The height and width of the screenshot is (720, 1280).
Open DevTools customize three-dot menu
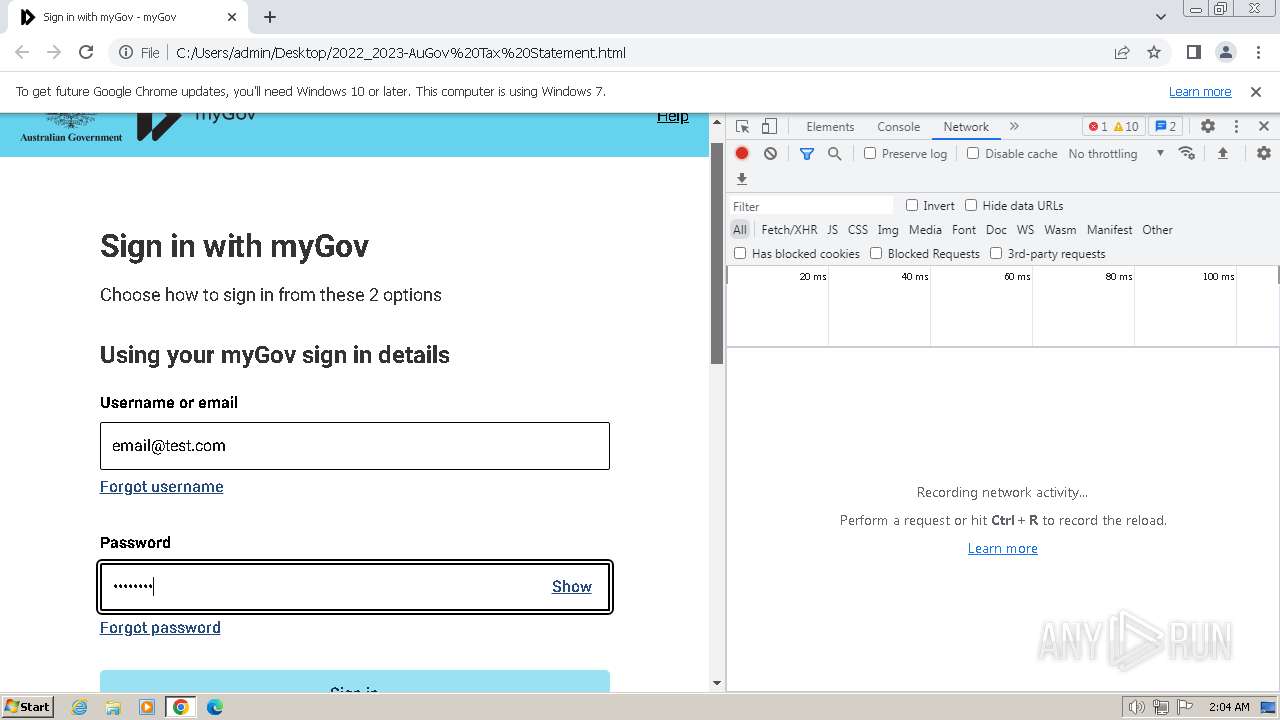1236,126
